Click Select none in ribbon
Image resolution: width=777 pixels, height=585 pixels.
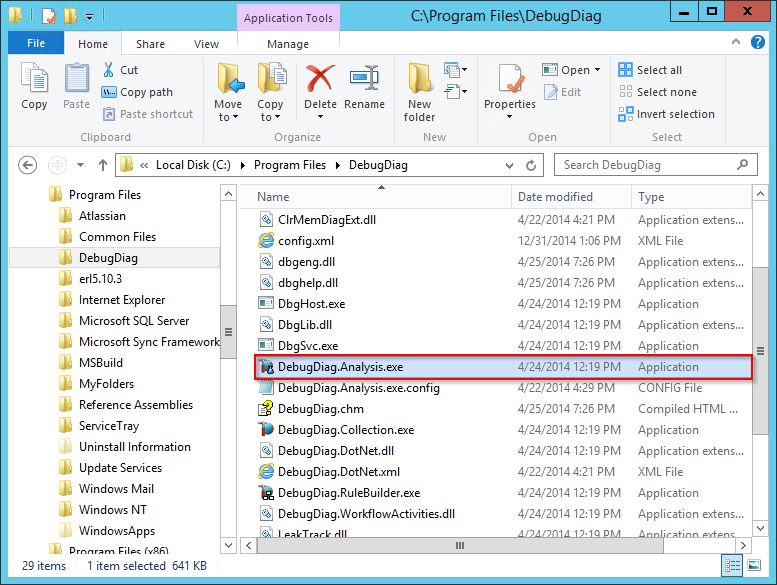[x=658, y=92]
